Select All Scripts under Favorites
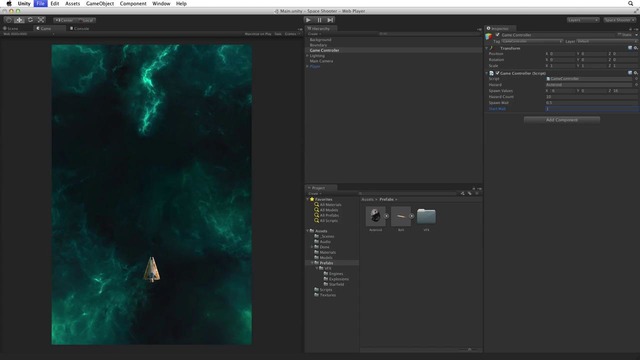640x360 pixels. (326, 220)
